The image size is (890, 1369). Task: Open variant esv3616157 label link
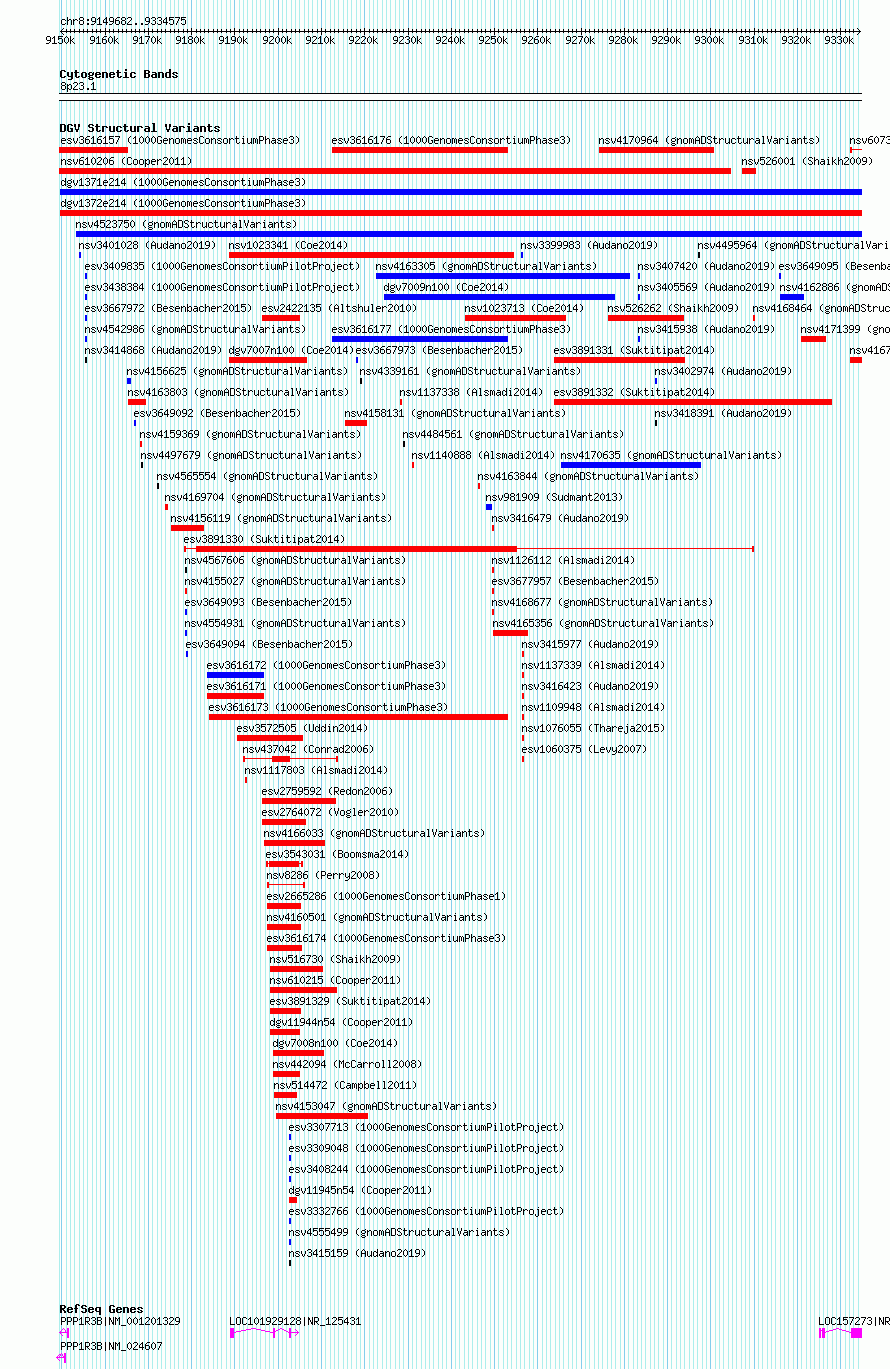click(180, 140)
